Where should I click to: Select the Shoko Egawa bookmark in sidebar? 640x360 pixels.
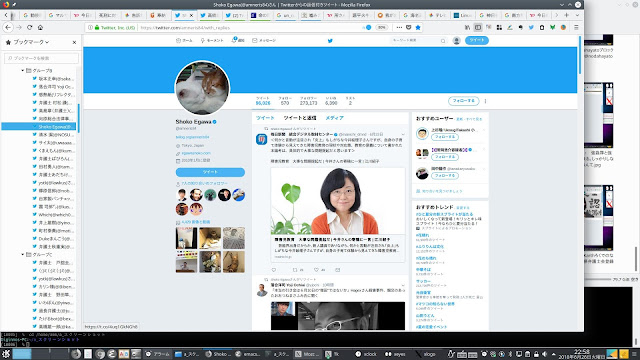coord(39,127)
